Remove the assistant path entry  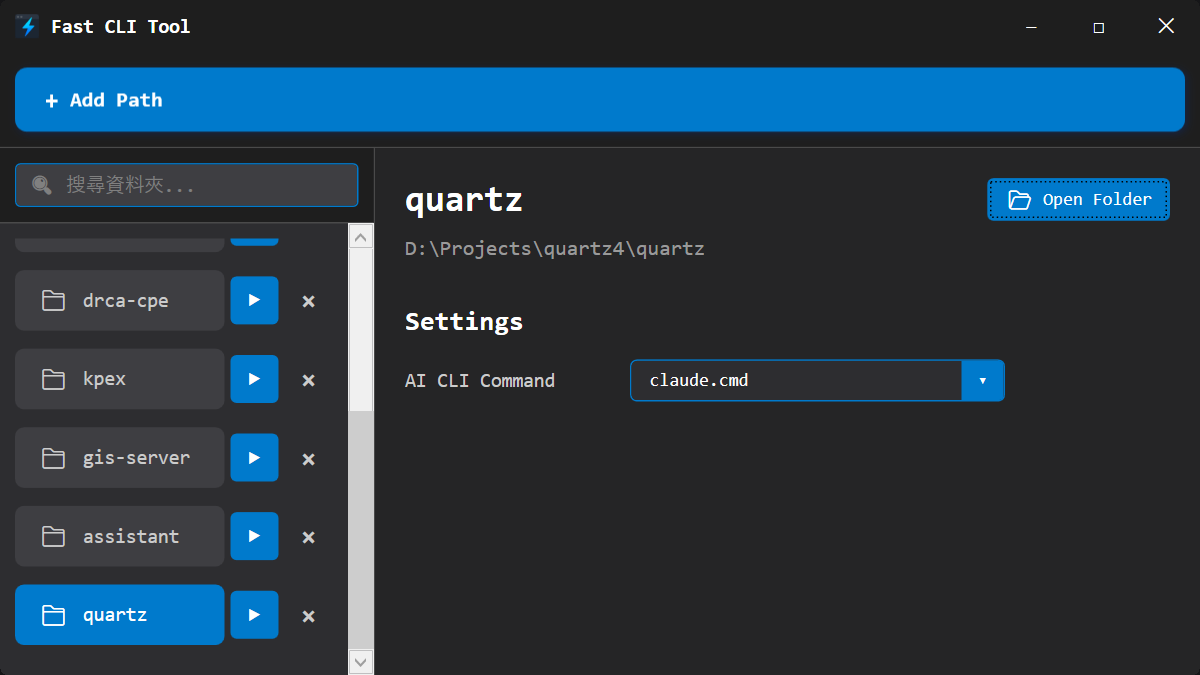[x=308, y=536]
